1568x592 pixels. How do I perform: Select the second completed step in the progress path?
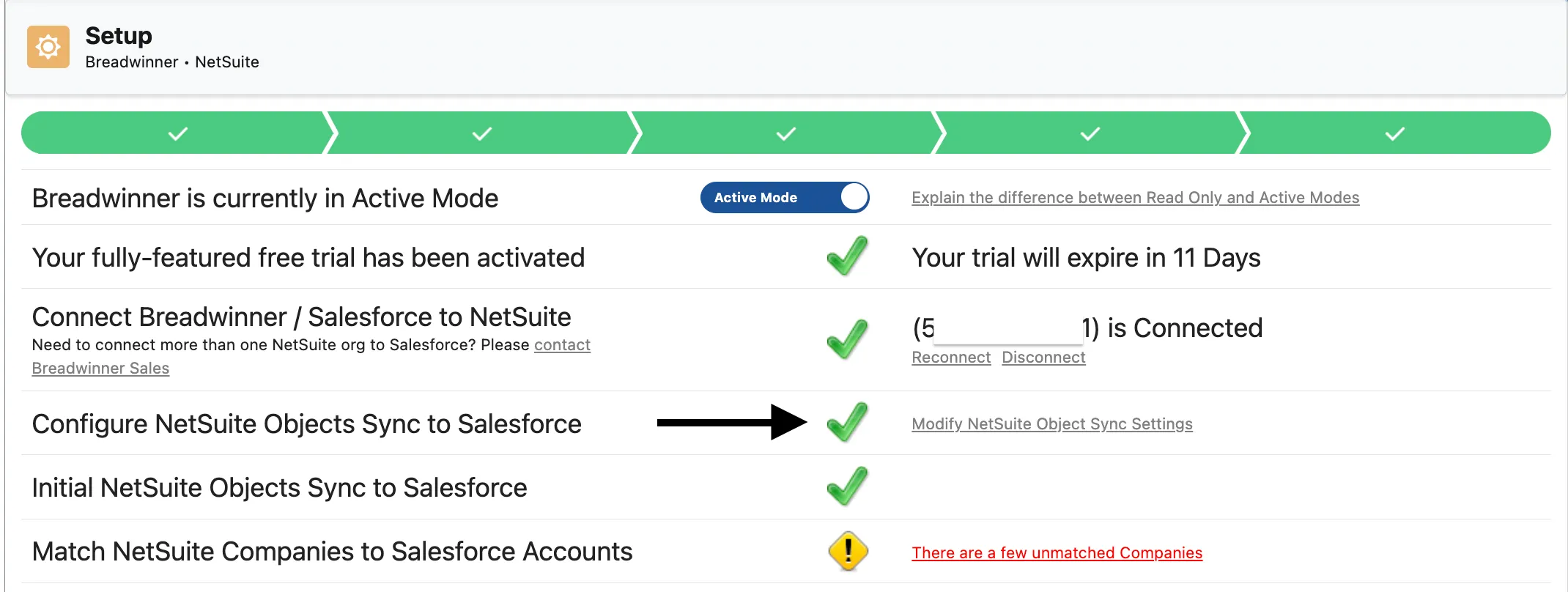[481, 133]
